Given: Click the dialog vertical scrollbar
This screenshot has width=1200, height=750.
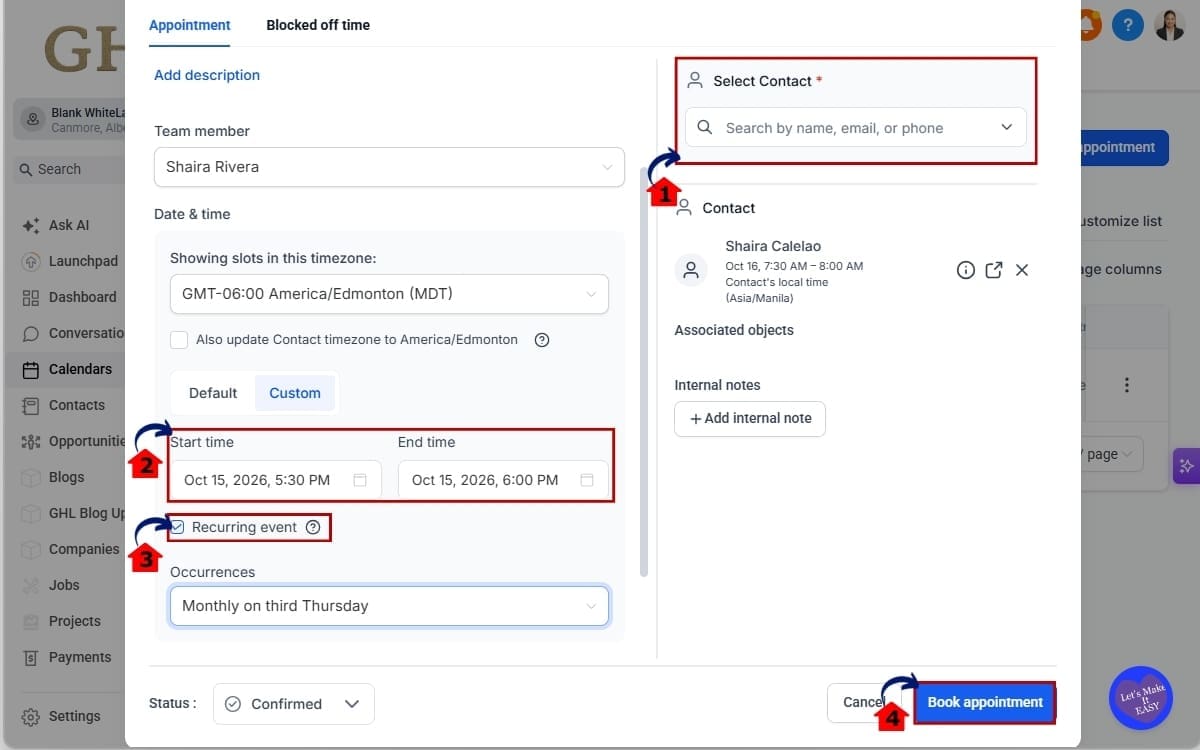Looking at the screenshot, I should click(643, 372).
